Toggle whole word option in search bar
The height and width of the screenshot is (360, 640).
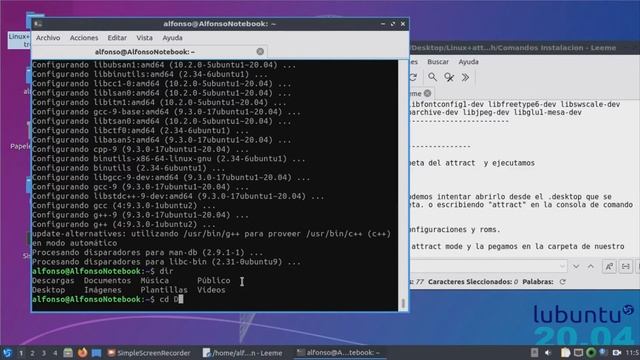(625, 267)
